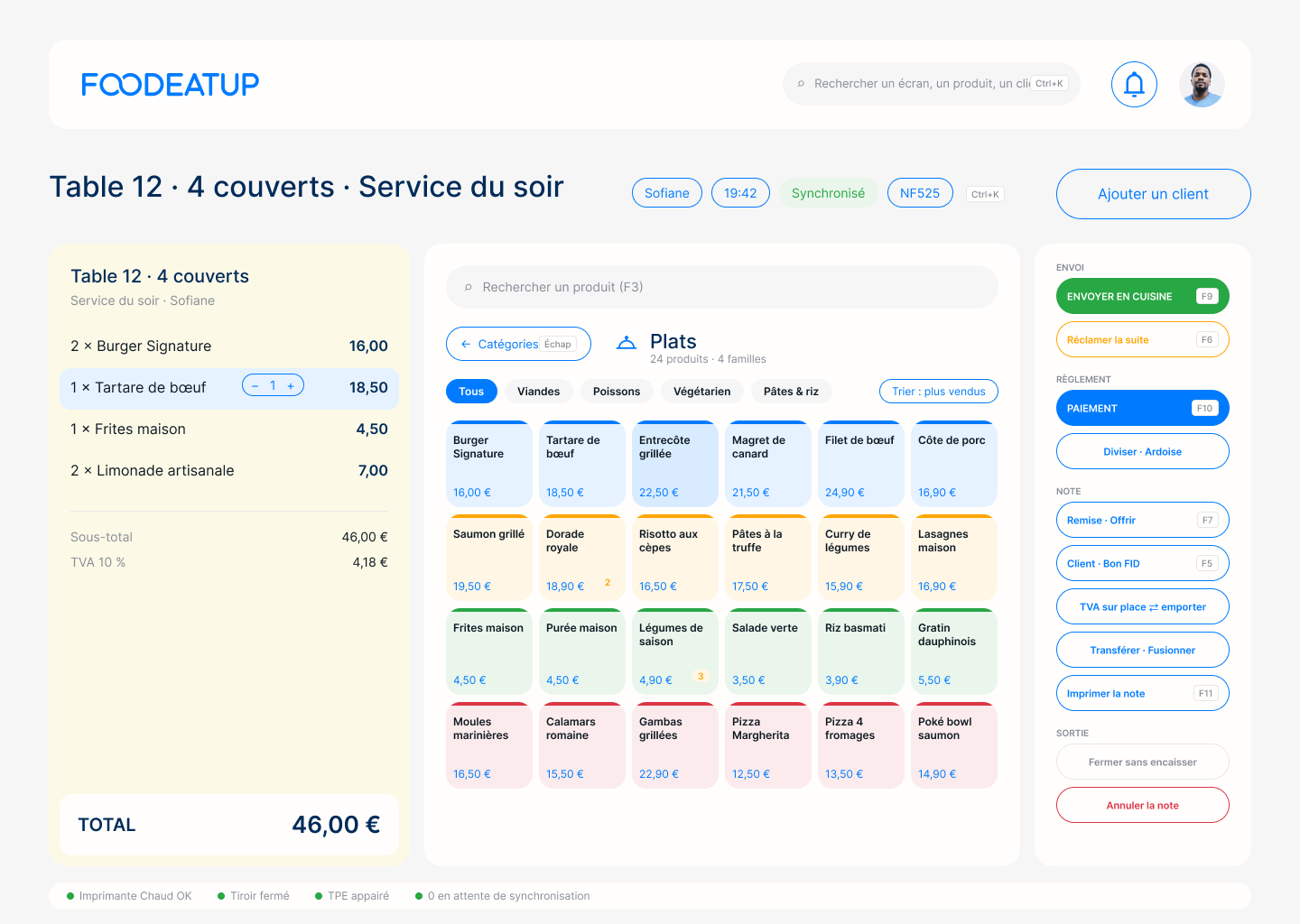Click Réclamer la suite
The image size is (1300, 924).
click(x=1143, y=339)
